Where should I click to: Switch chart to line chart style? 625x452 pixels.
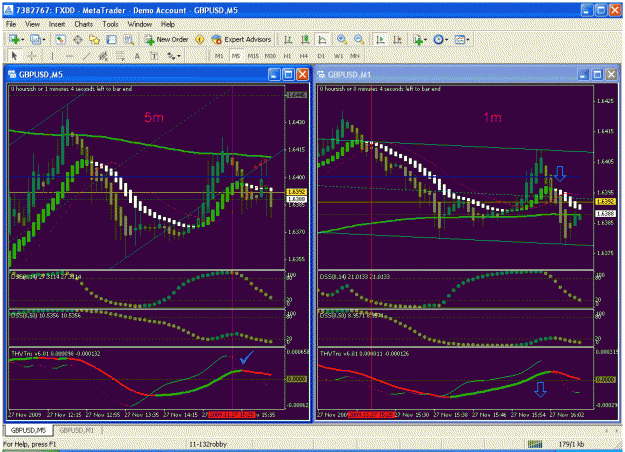322,39
